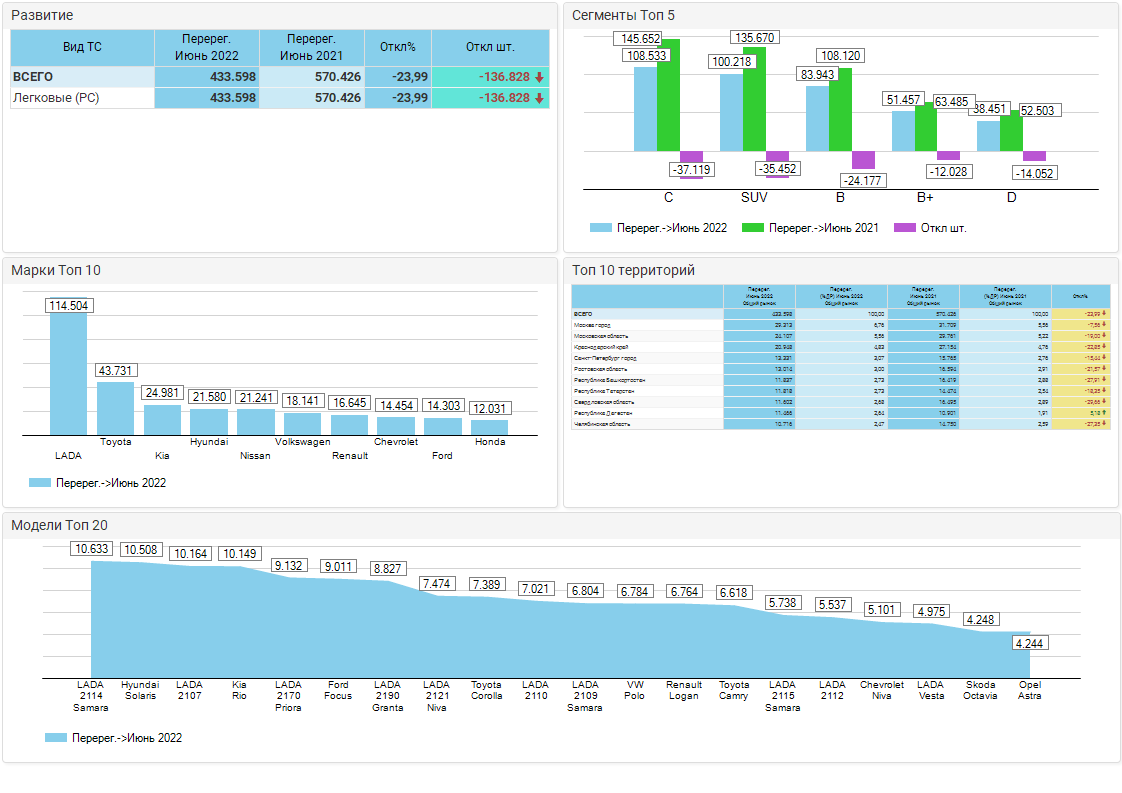The width and height of the screenshot is (1122, 793).
Task: Click the LADA bar in Марки chart
Action: pyautogui.click(x=68, y=374)
